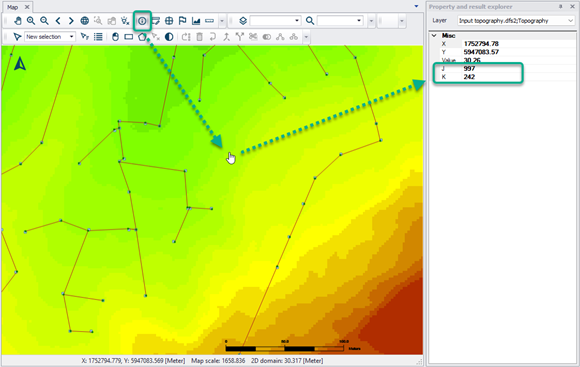
Task: Click the clear highlight lightbulb icon
Action: coord(125,21)
